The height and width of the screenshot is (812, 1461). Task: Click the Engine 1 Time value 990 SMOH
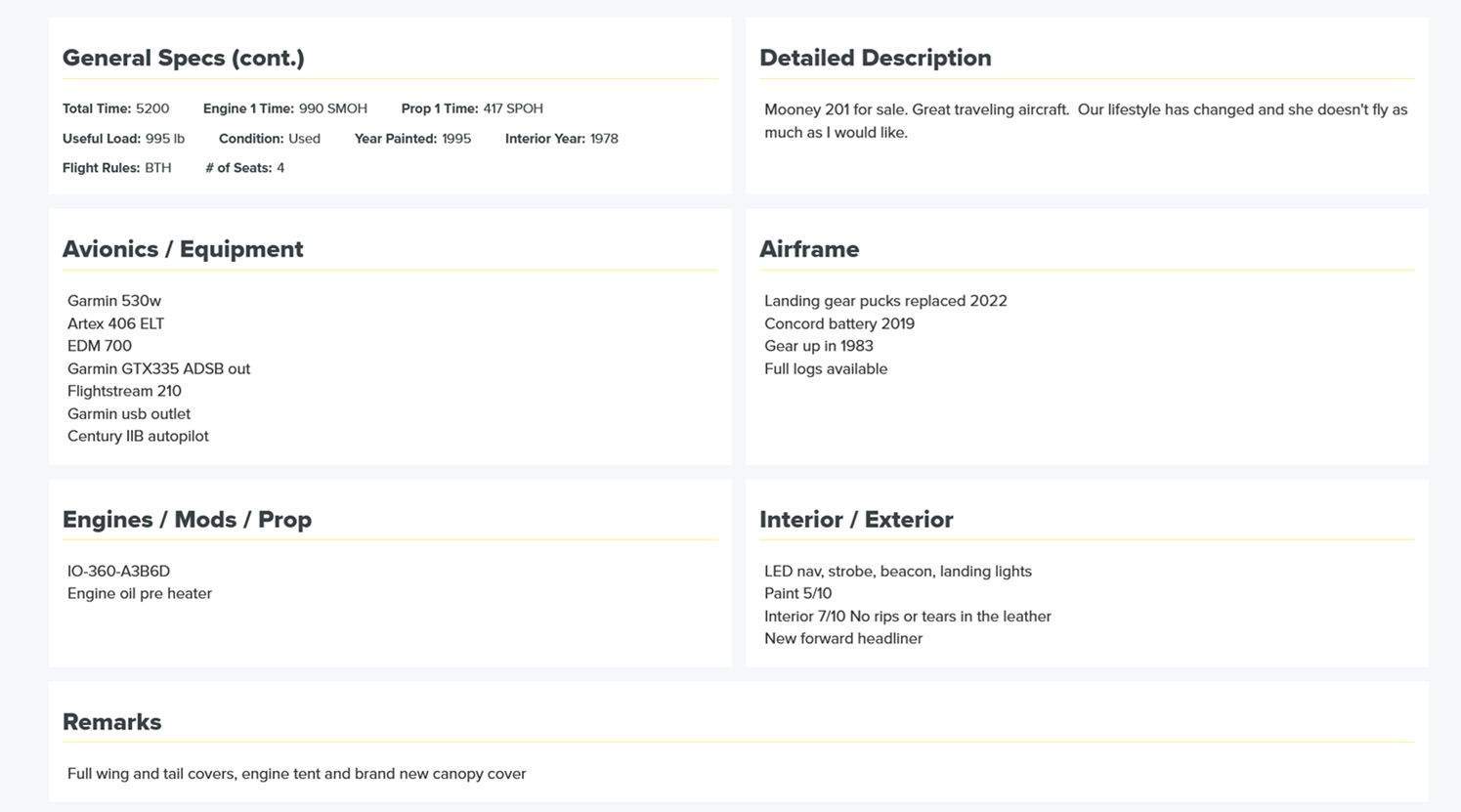[x=333, y=108]
